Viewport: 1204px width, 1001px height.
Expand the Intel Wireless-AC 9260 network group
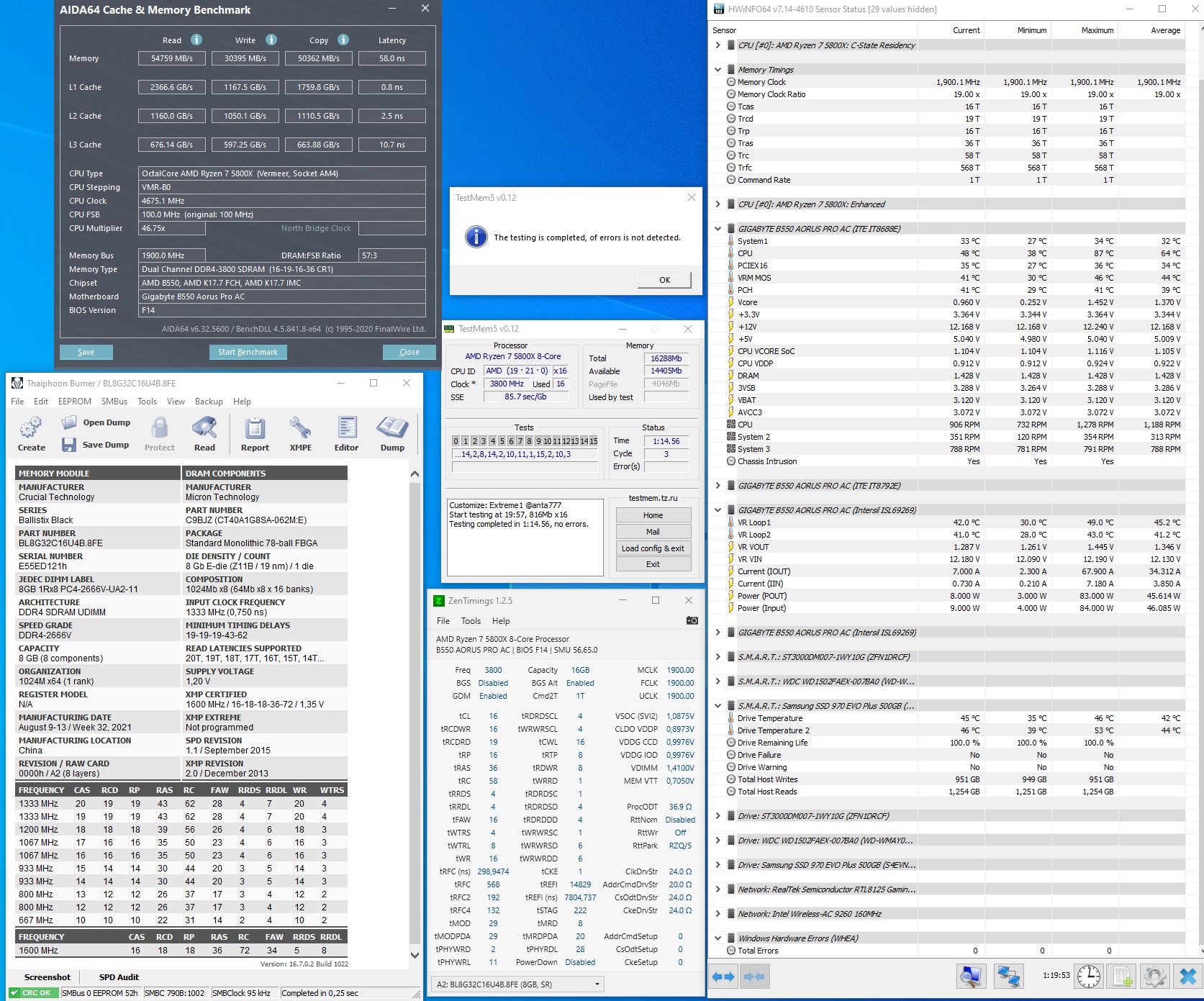(718, 914)
